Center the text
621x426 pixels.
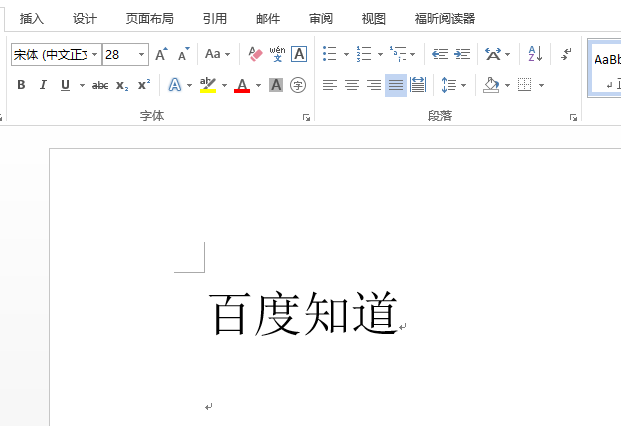click(x=352, y=85)
